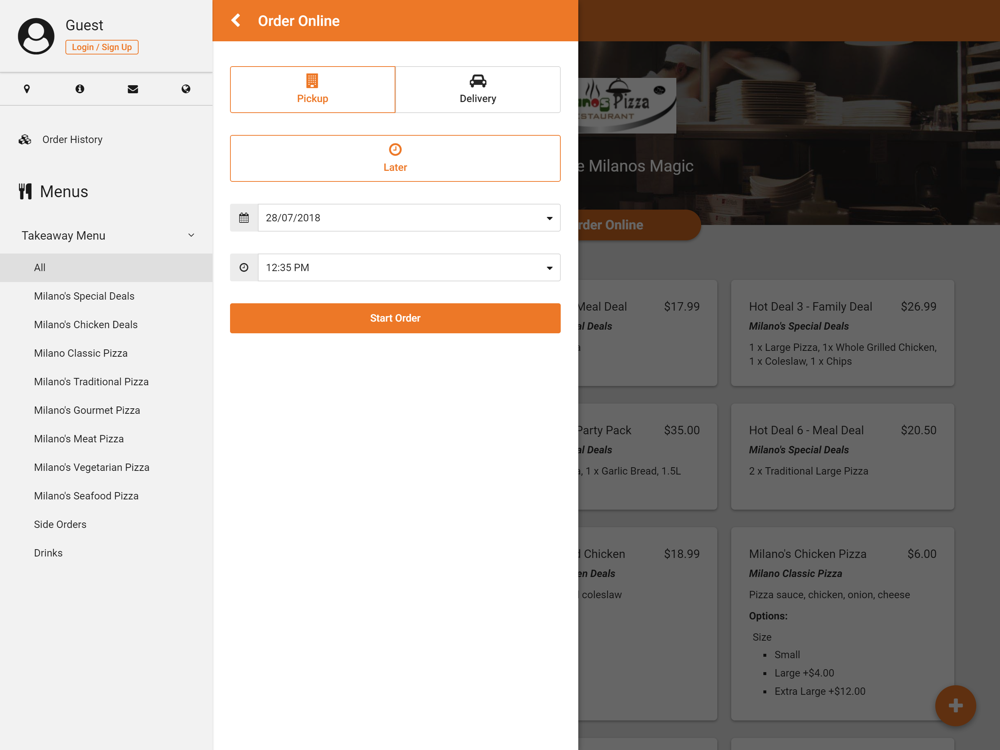The image size is (1000, 750).
Task: Collapse the Takeaway Menu section
Action: [x=191, y=235]
